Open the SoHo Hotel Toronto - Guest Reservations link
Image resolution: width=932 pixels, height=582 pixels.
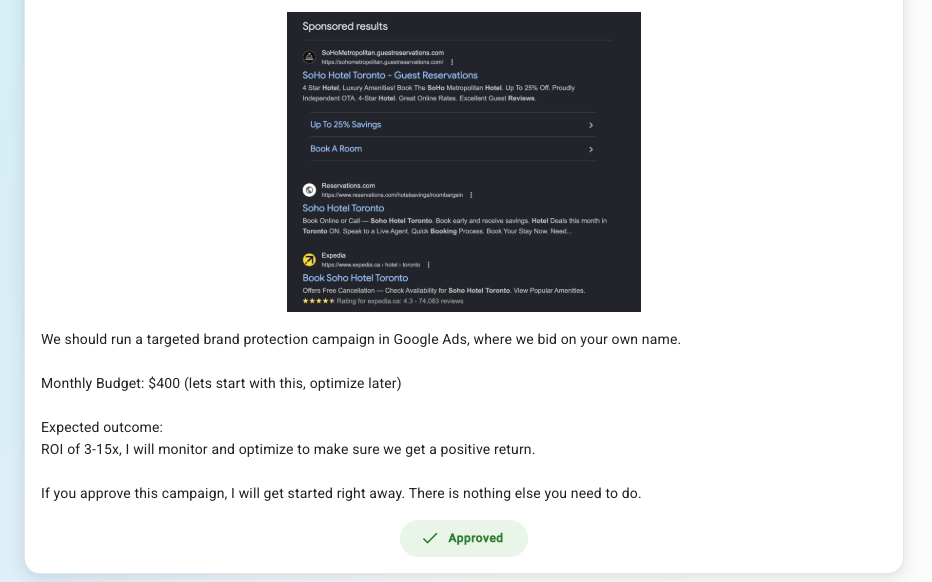click(x=390, y=75)
